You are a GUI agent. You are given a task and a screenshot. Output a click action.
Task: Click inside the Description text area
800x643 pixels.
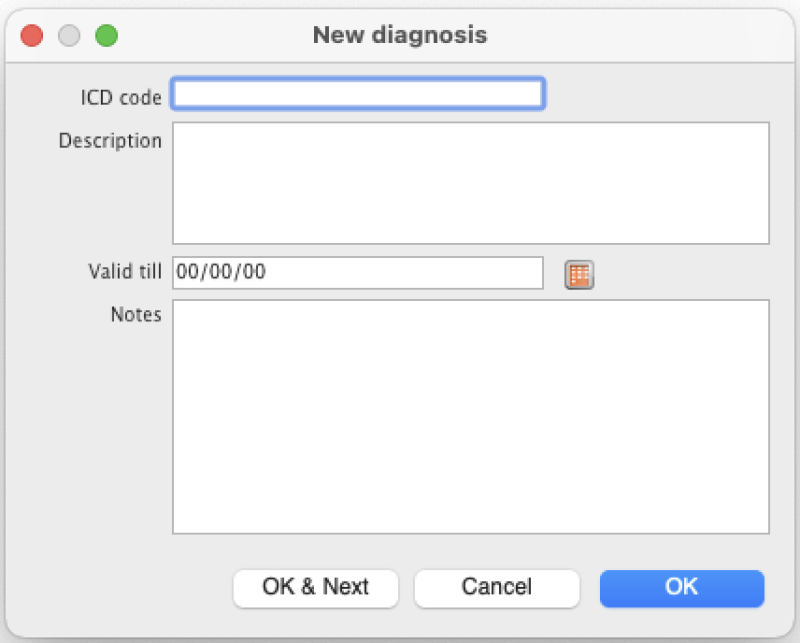pos(470,183)
